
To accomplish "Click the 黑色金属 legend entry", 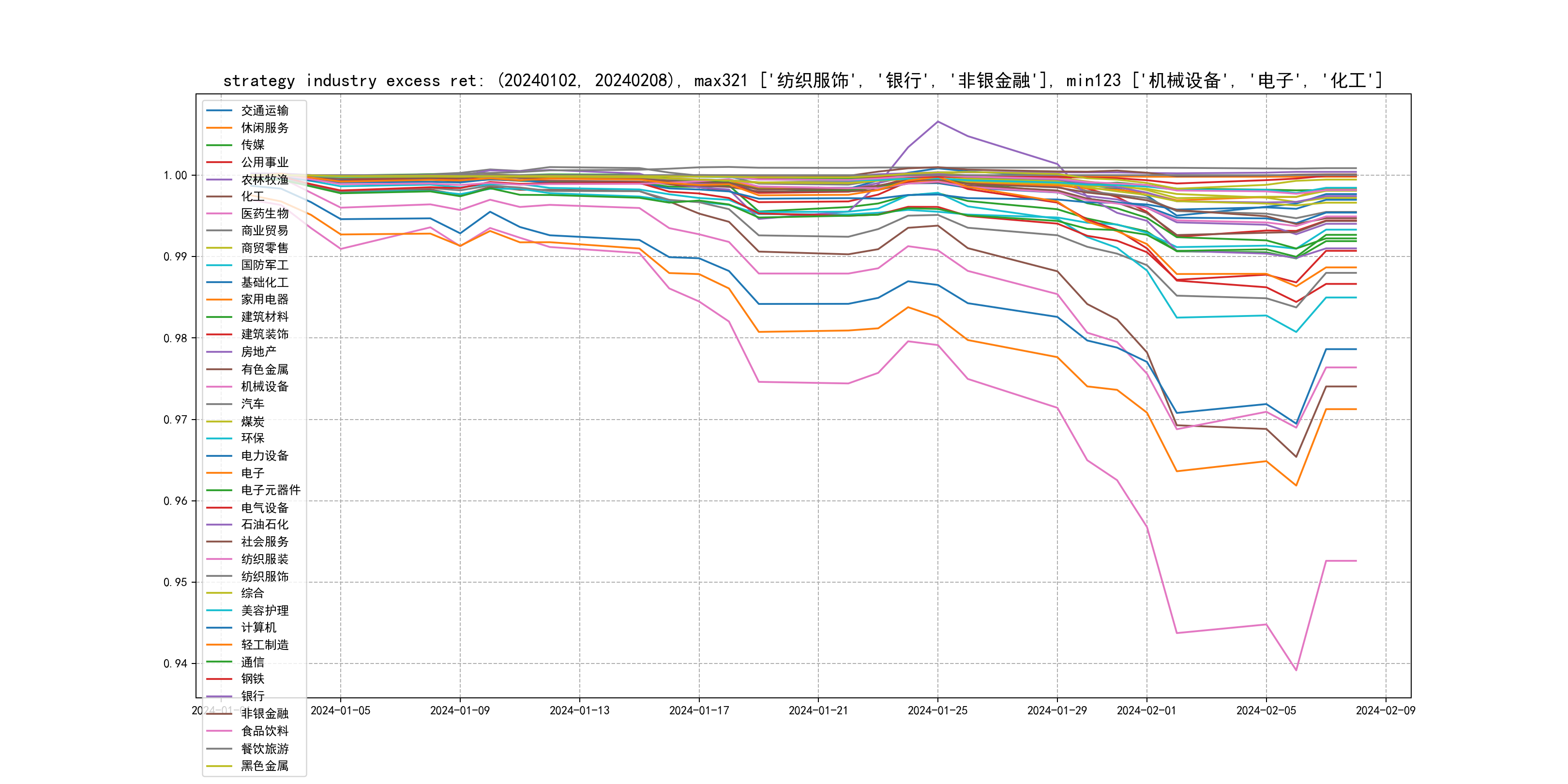I will (264, 766).
